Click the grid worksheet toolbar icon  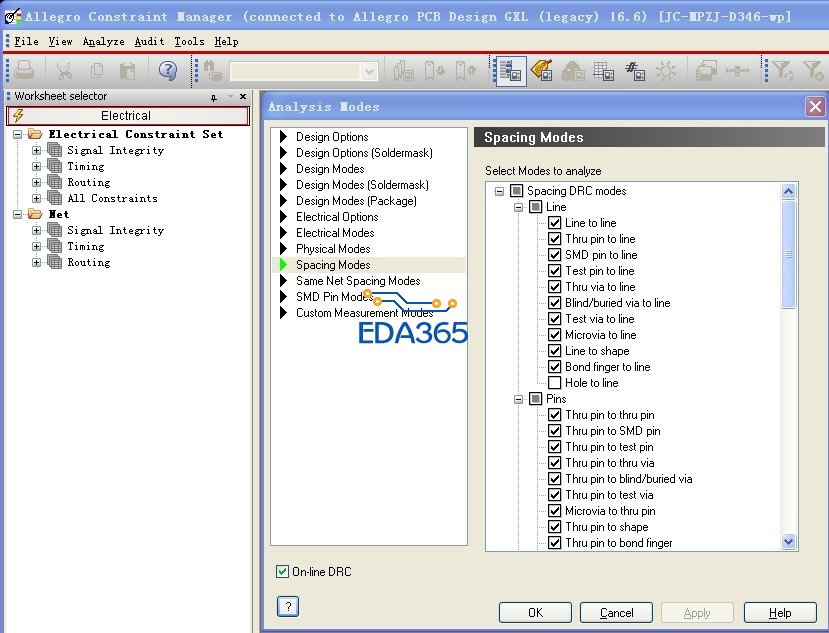point(603,70)
